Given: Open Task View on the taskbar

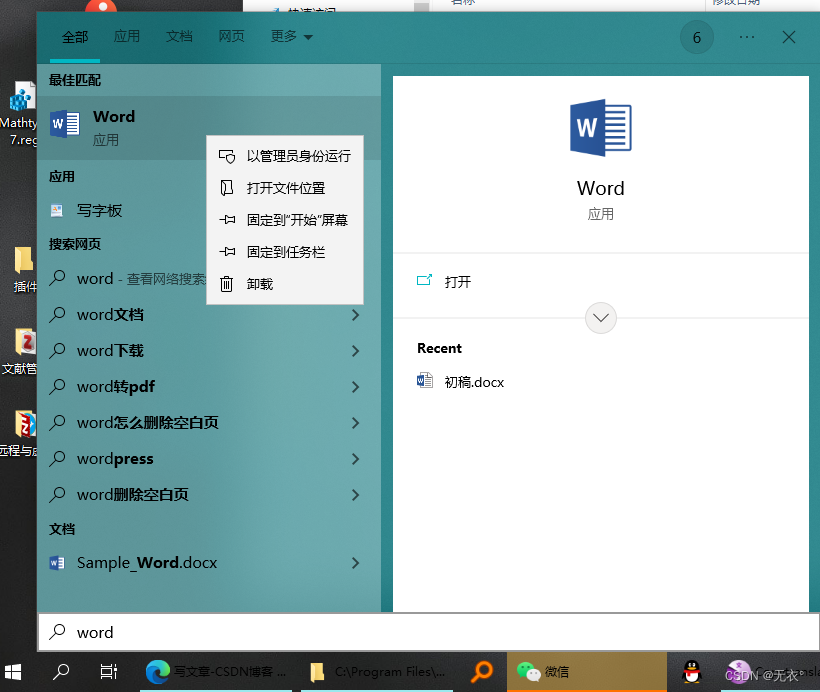Looking at the screenshot, I should (109, 672).
